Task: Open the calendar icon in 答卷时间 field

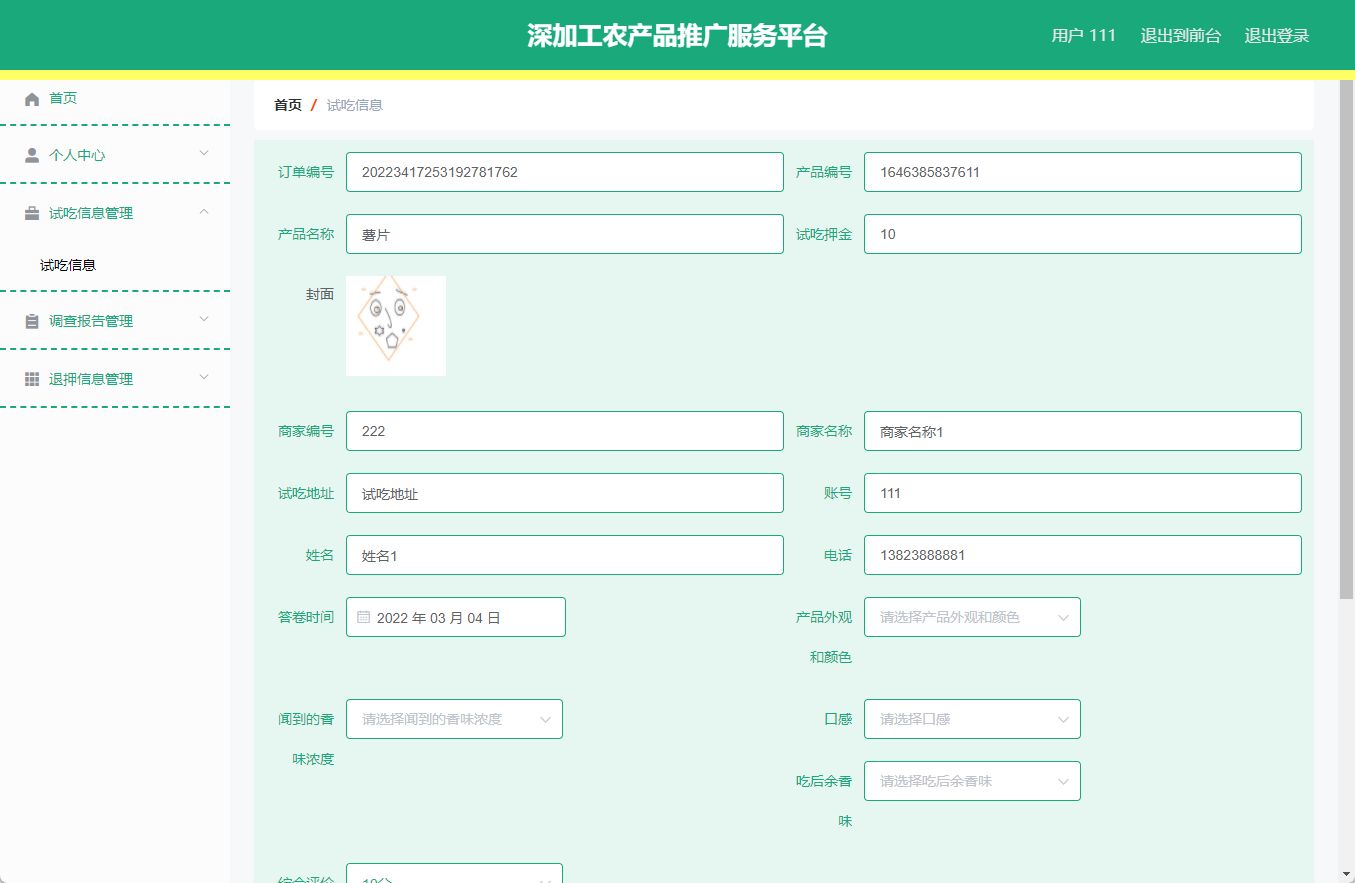Action: point(362,617)
